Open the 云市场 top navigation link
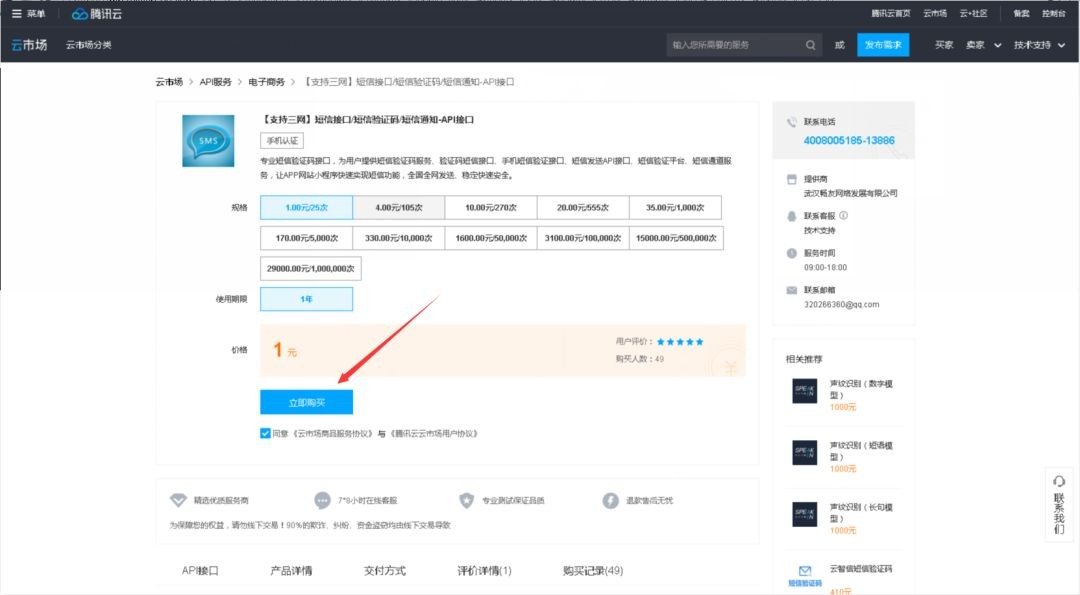Viewport: 1080px width, 595px height. (935, 14)
